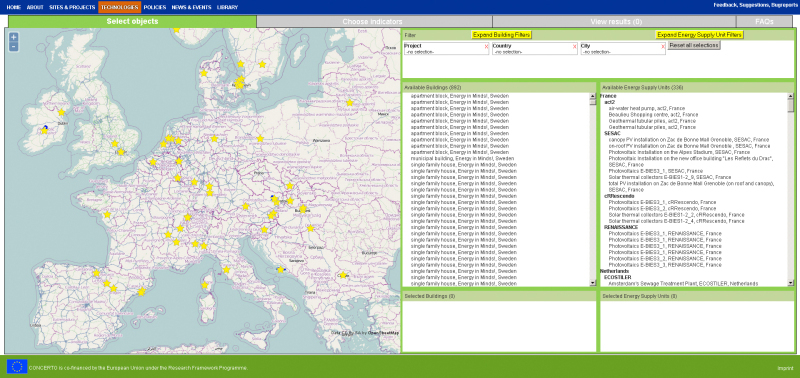Click Reset all selections button
Screen dimensions: 800x378
(694, 45)
